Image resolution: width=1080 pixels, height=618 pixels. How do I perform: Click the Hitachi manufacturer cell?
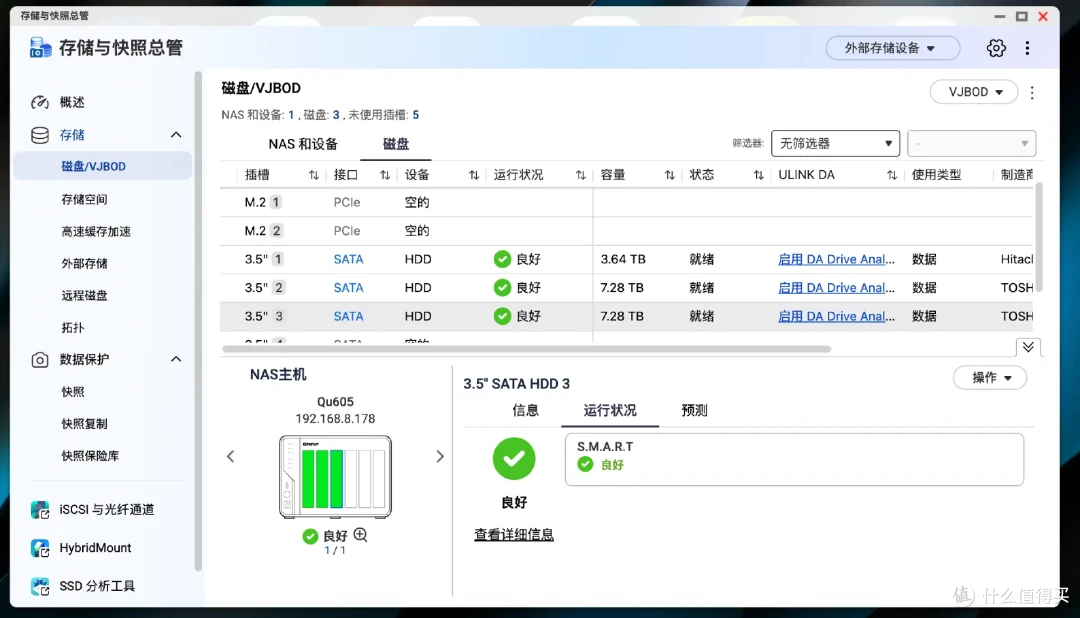coord(1017,260)
